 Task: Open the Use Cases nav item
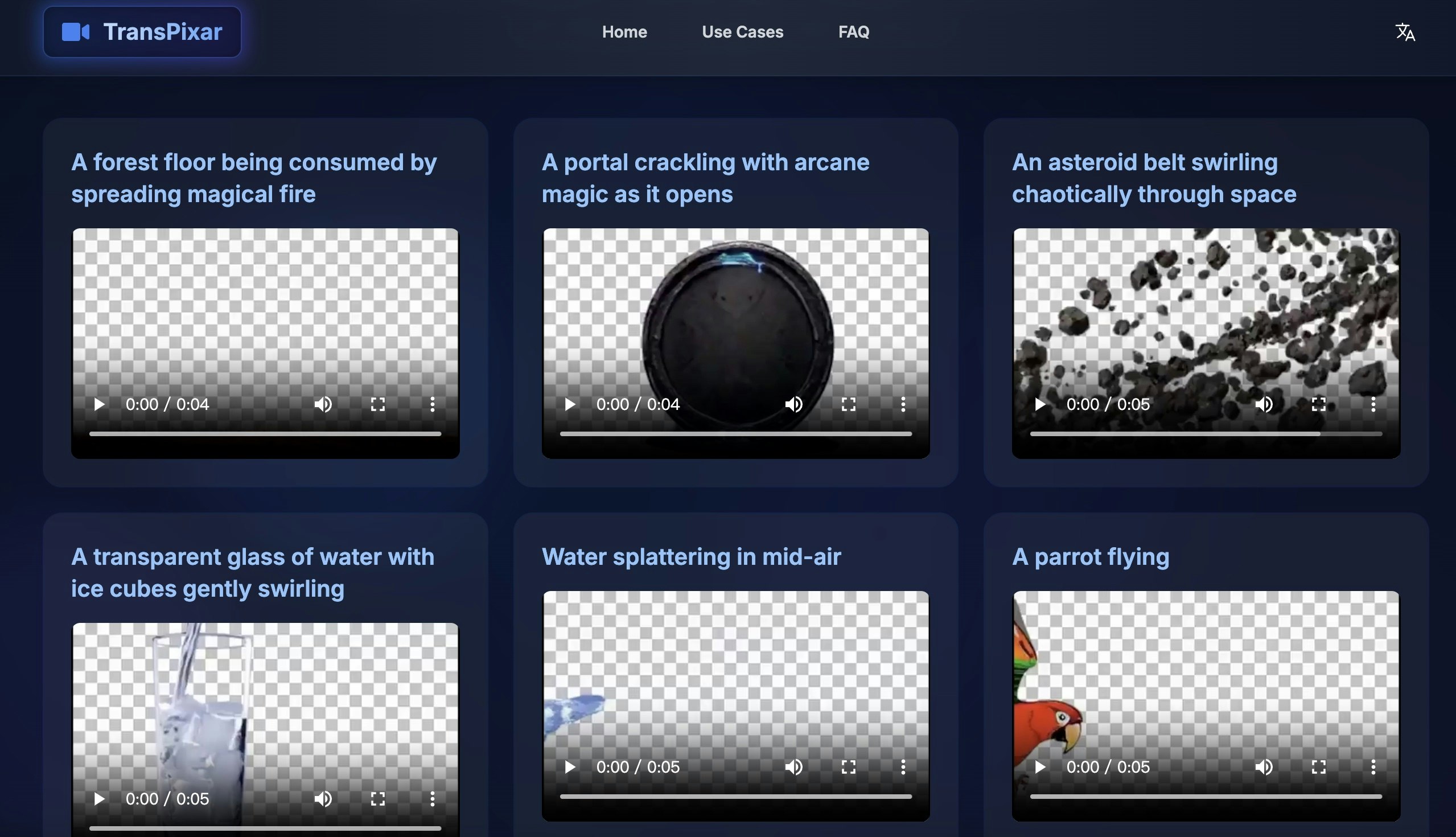(742, 32)
